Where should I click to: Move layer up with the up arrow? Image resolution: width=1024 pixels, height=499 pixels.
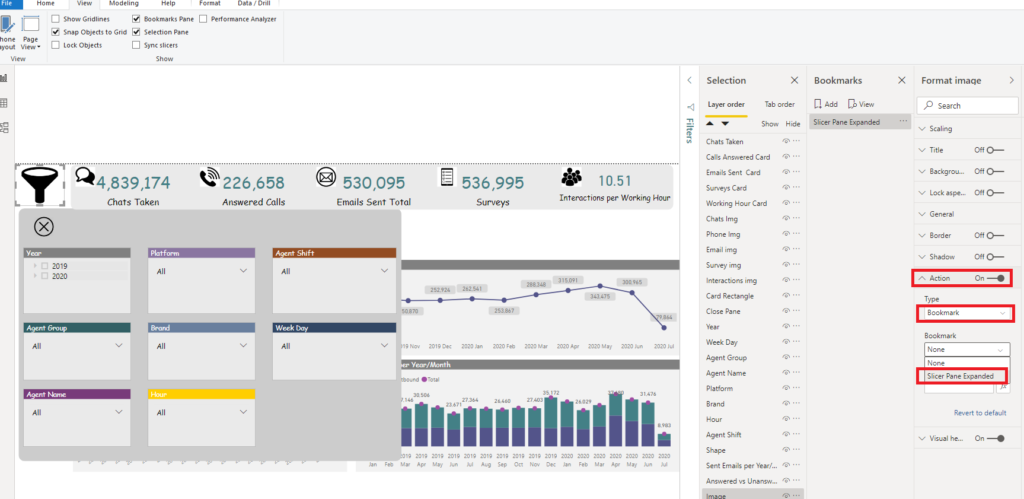710,123
